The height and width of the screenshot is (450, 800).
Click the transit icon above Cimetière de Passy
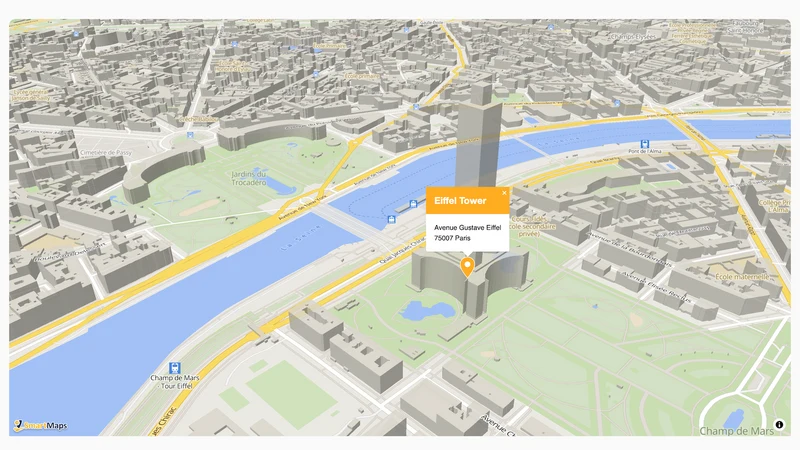[190, 135]
